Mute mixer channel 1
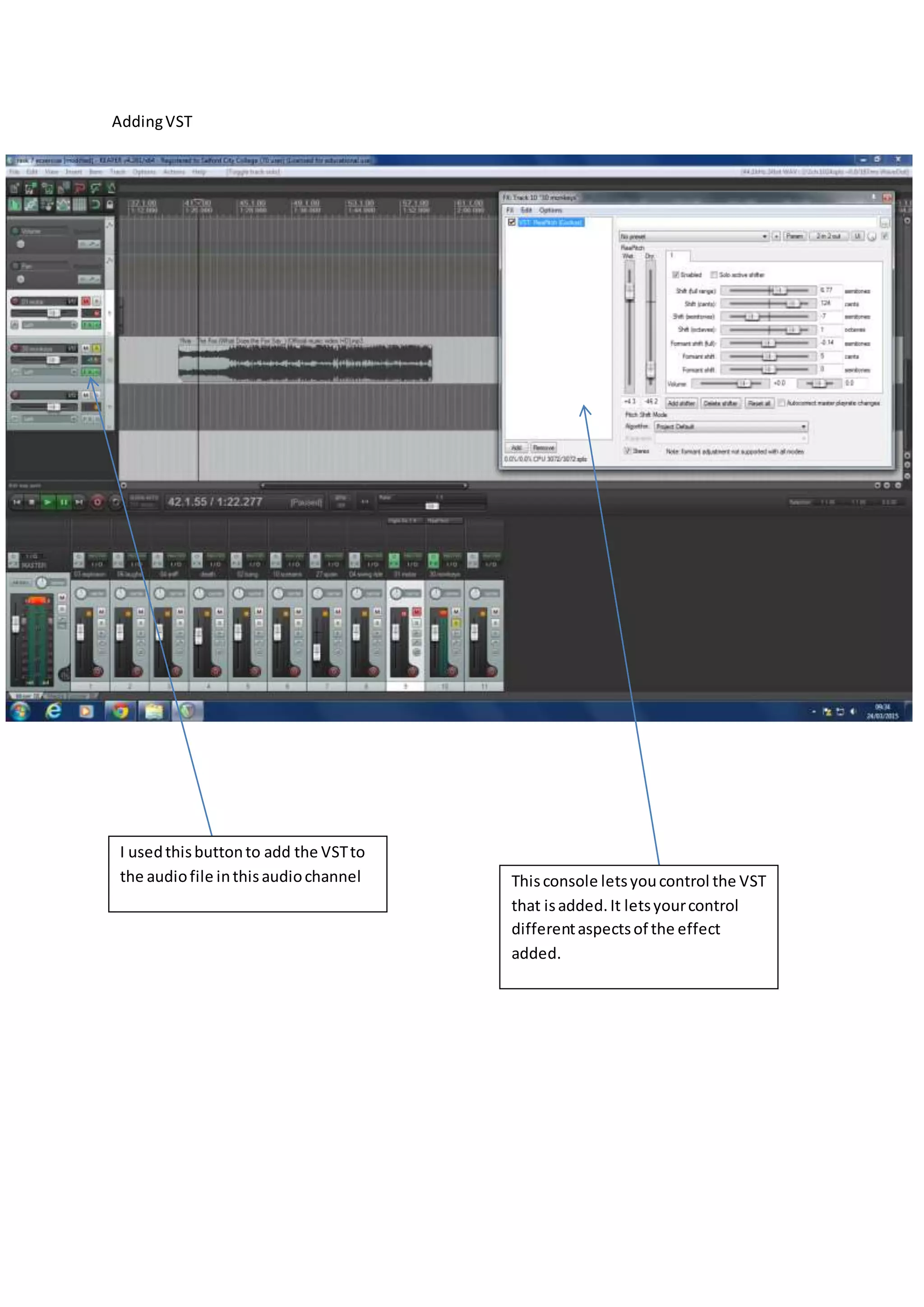Viewport: 924px width, 1307px height. point(101,612)
